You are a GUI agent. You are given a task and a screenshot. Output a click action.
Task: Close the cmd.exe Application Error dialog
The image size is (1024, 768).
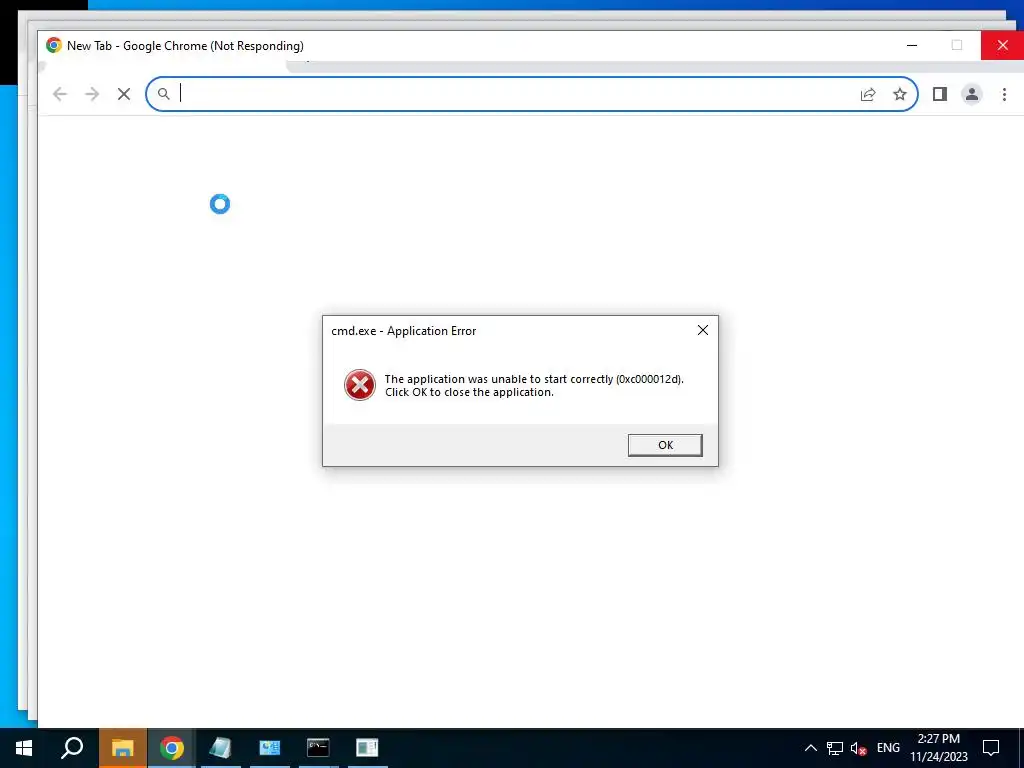[703, 330]
